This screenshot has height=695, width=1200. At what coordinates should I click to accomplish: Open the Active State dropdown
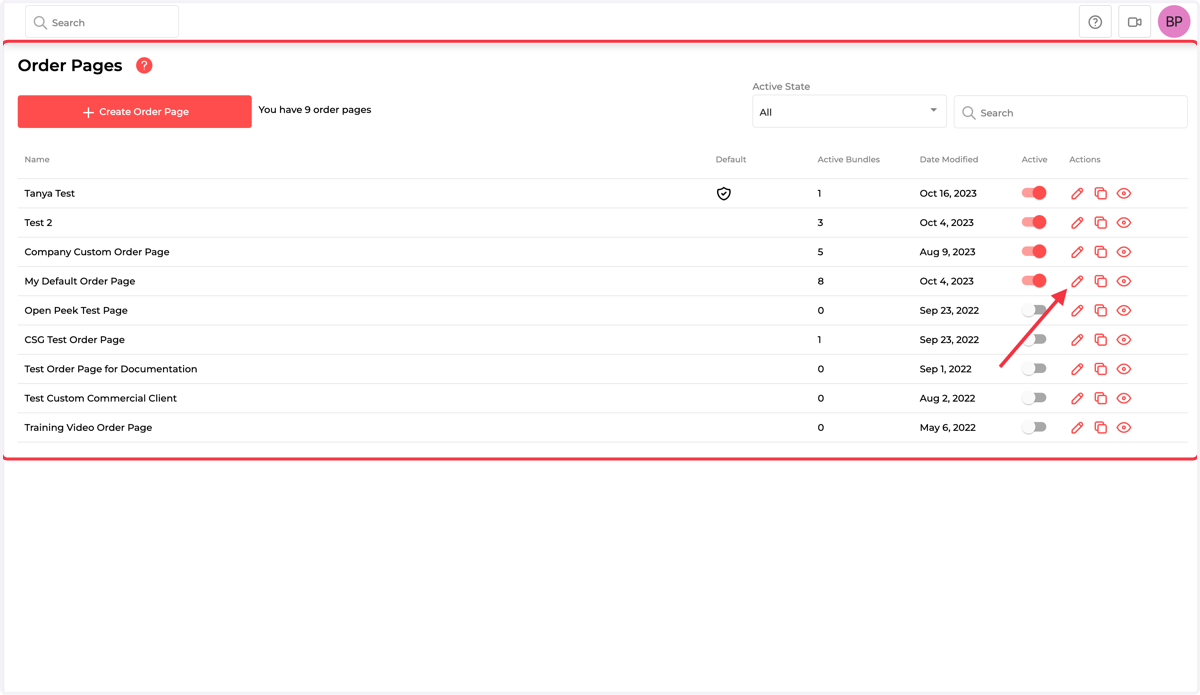[x=849, y=112]
